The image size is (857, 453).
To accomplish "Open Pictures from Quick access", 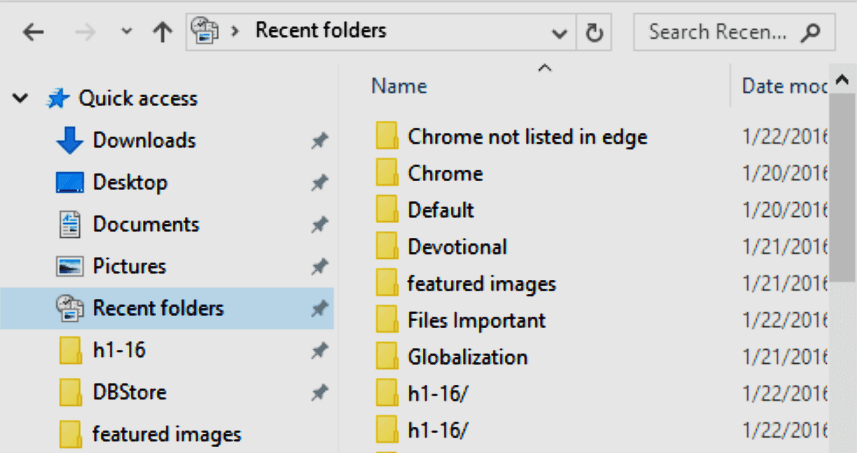I will pyautogui.click(x=129, y=267).
